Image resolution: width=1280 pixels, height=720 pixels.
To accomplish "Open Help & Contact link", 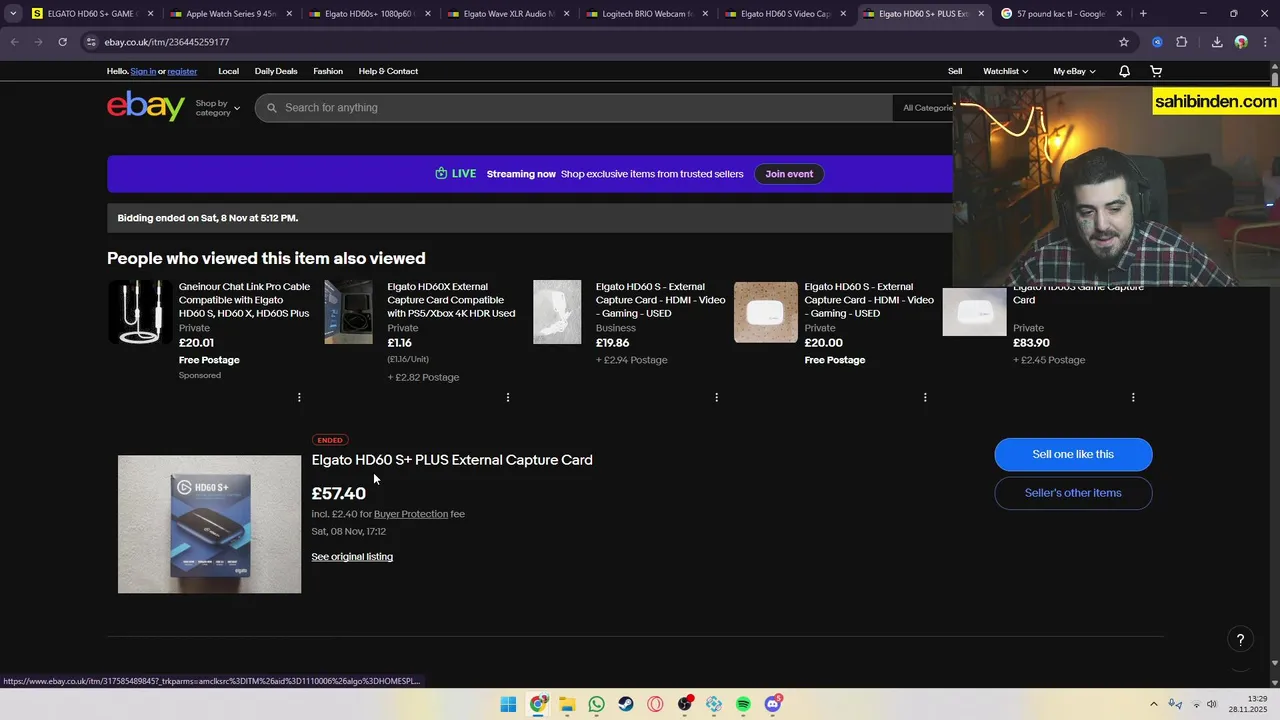I will (x=388, y=71).
